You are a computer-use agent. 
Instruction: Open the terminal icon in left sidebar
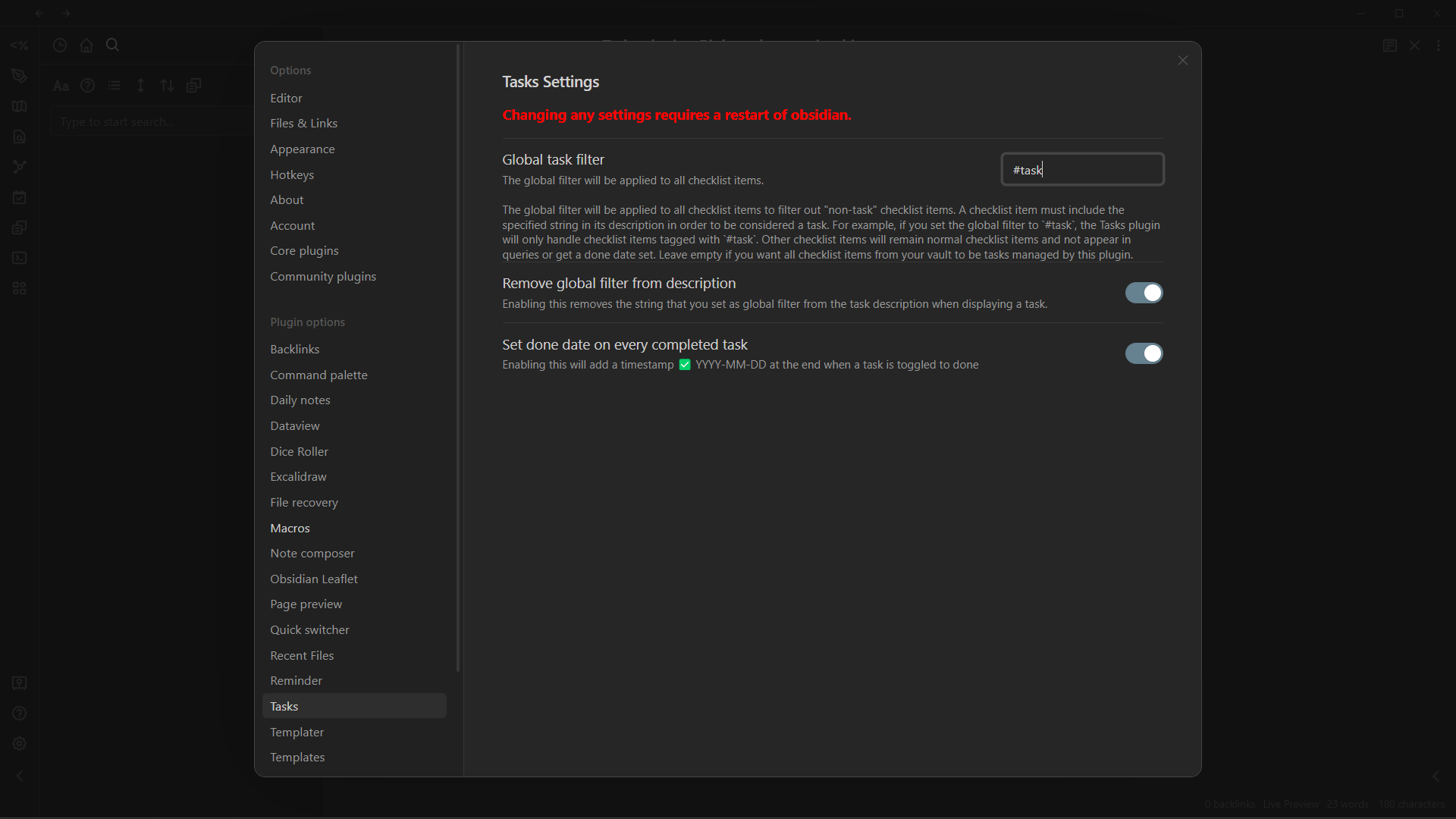click(x=19, y=258)
